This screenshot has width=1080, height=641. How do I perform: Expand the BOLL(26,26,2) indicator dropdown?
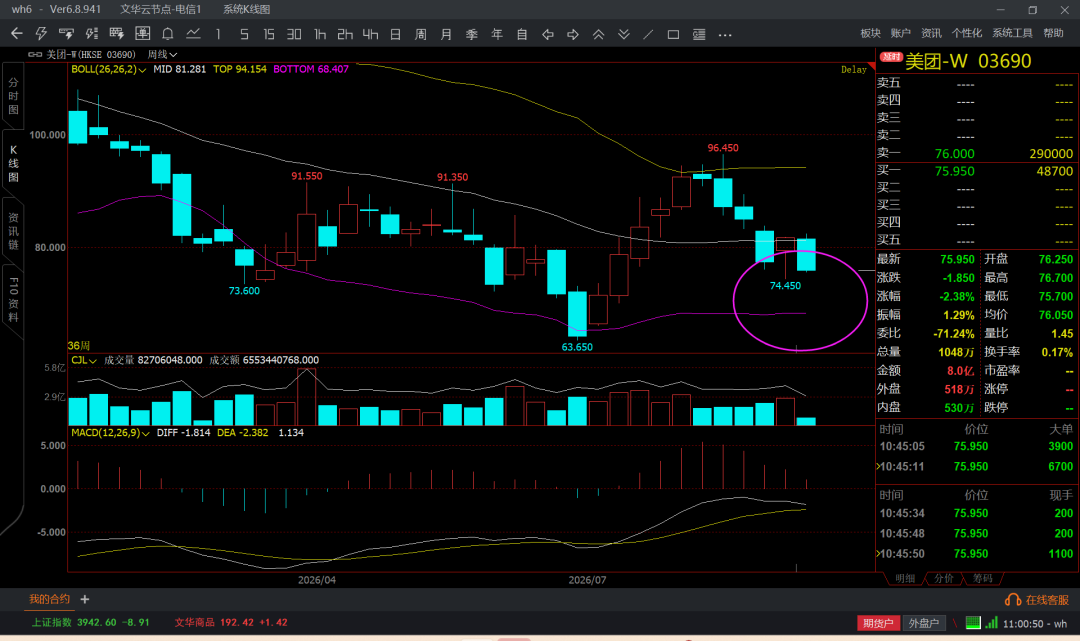(x=109, y=69)
